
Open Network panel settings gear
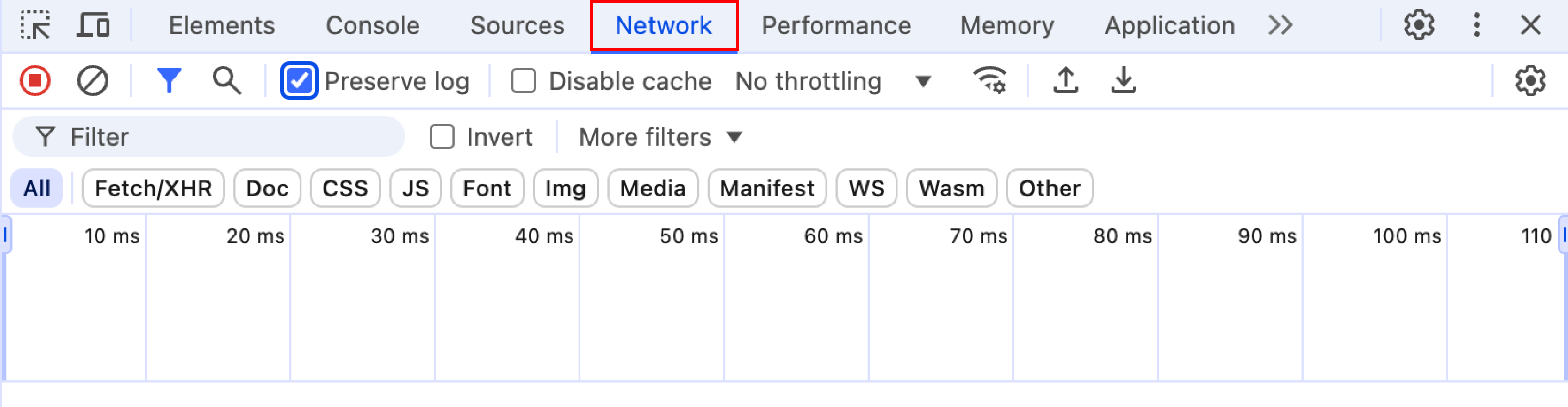1529,81
